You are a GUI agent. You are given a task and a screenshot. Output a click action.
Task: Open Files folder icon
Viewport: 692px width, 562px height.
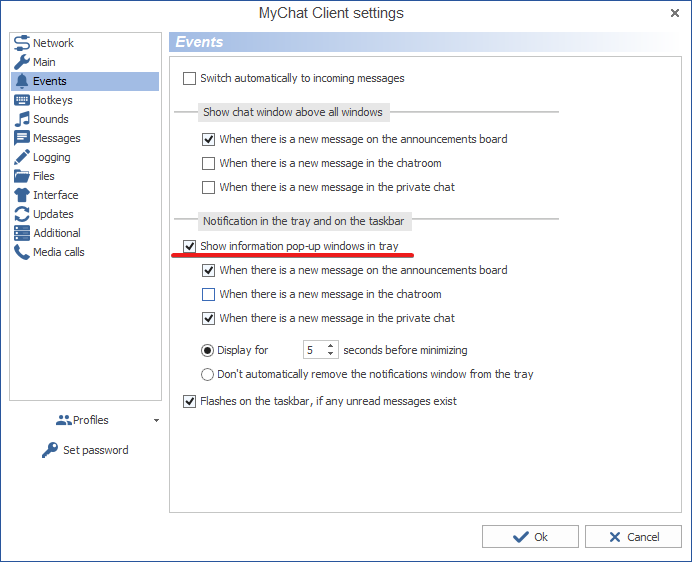tap(22, 176)
